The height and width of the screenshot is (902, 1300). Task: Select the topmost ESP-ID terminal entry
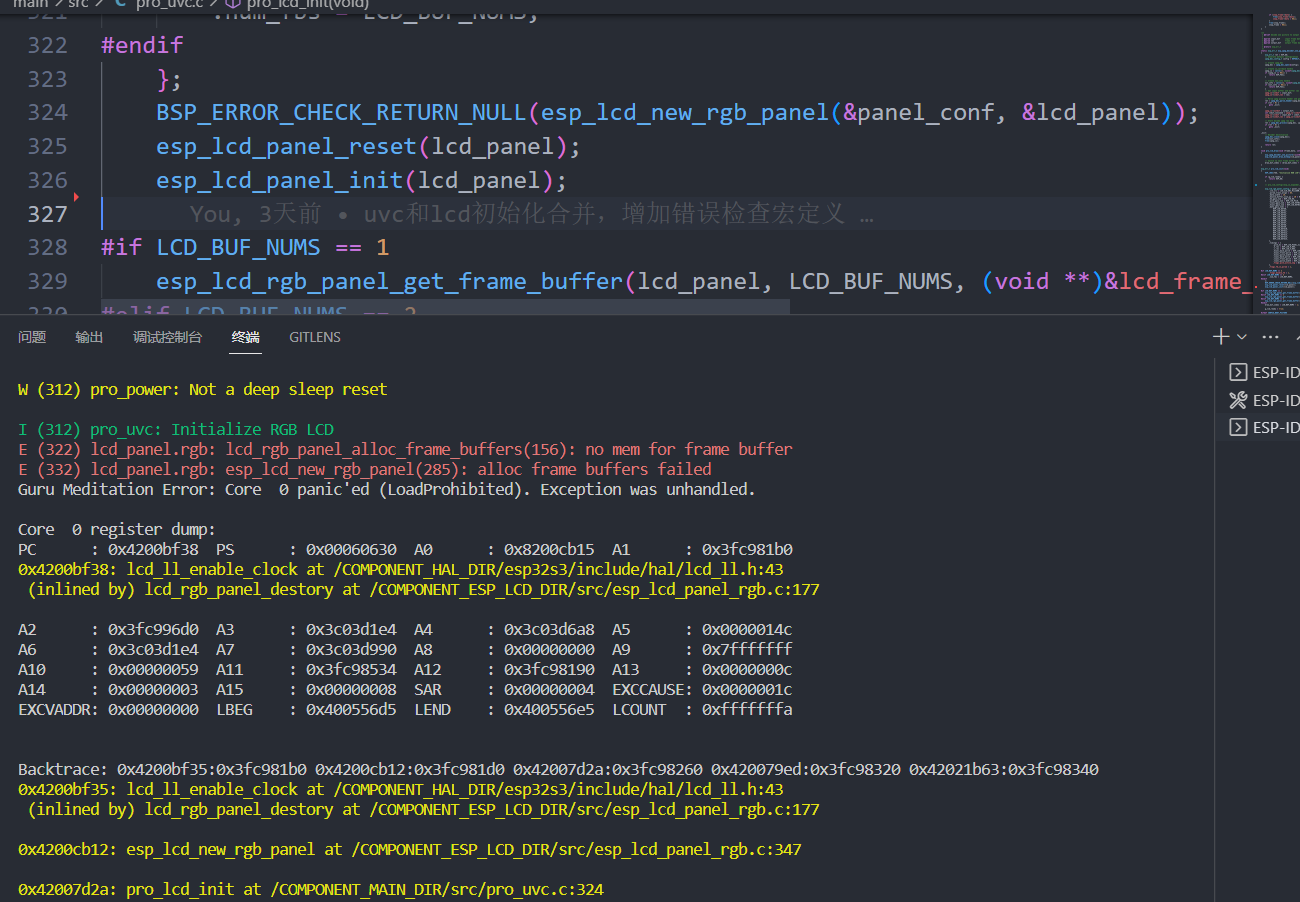coord(1263,372)
